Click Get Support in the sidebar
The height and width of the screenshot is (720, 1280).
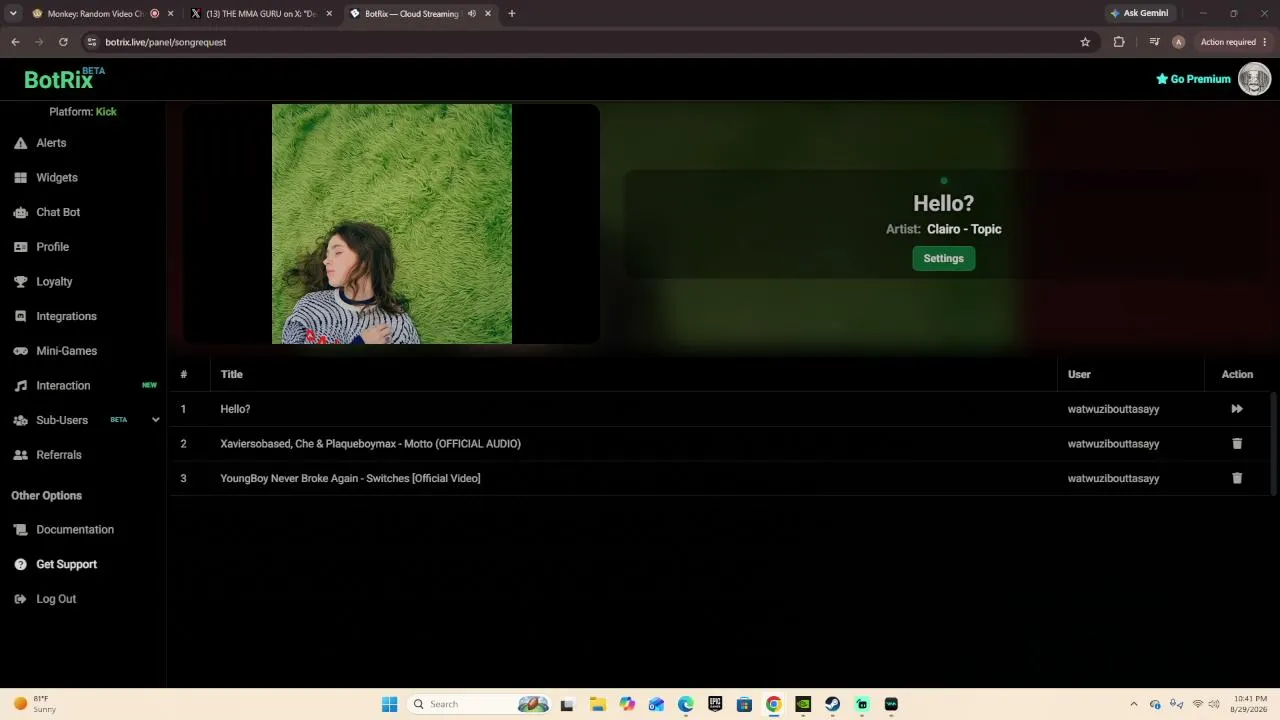point(67,564)
